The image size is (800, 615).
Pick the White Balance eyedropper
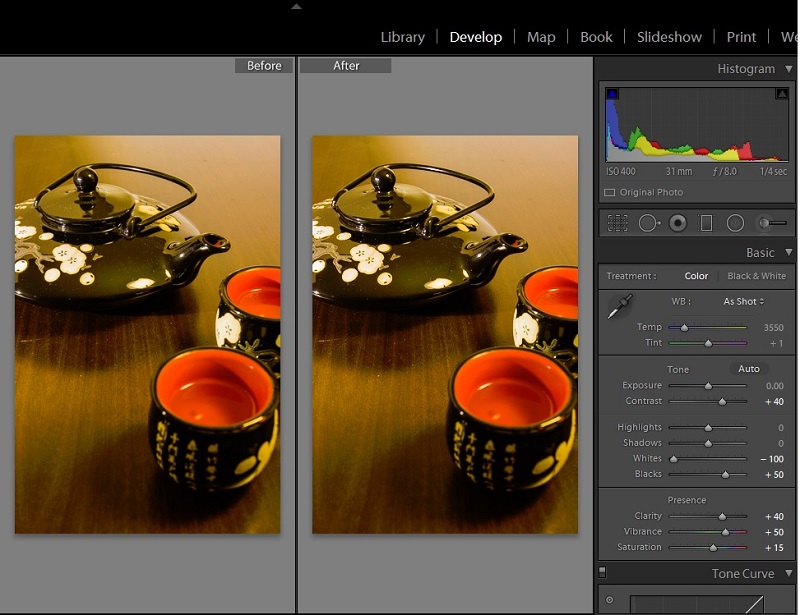pyautogui.click(x=620, y=307)
